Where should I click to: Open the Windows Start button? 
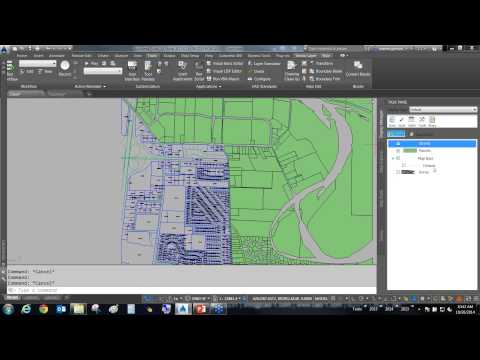(9, 309)
